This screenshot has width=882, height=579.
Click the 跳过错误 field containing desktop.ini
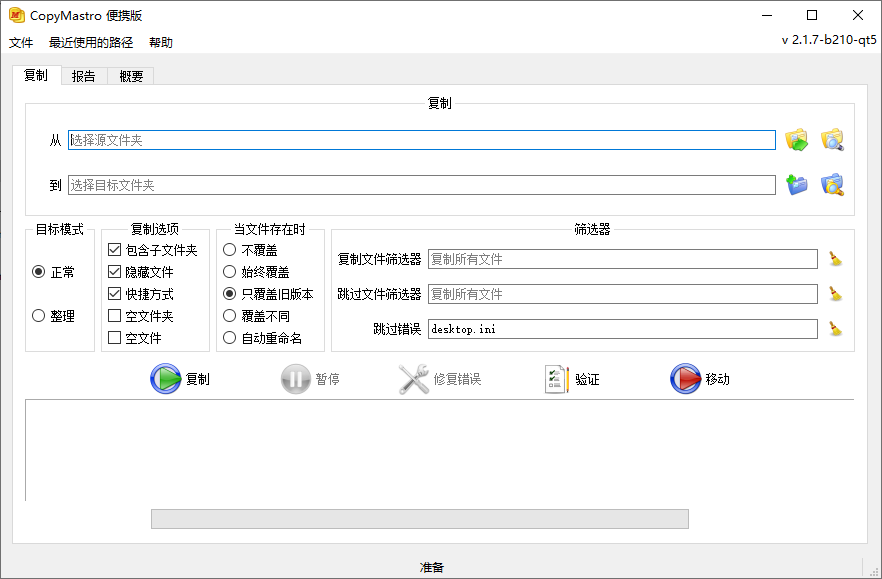pyautogui.click(x=623, y=329)
